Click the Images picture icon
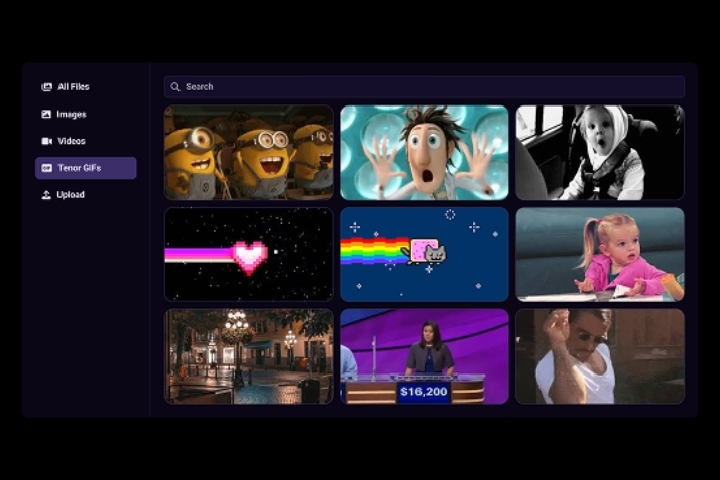This screenshot has height=480, width=720. 46,114
